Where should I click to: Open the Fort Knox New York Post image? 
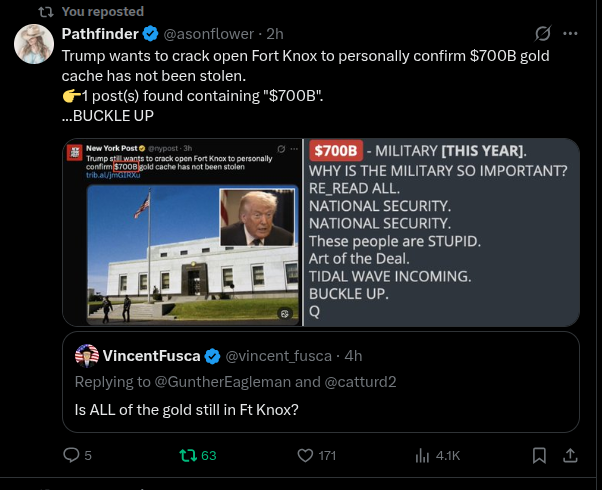(x=182, y=232)
